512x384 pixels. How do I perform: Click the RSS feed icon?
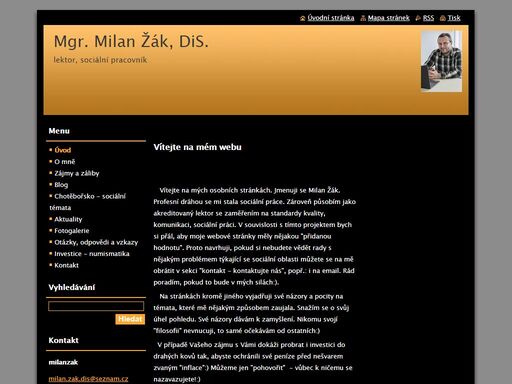click(418, 18)
